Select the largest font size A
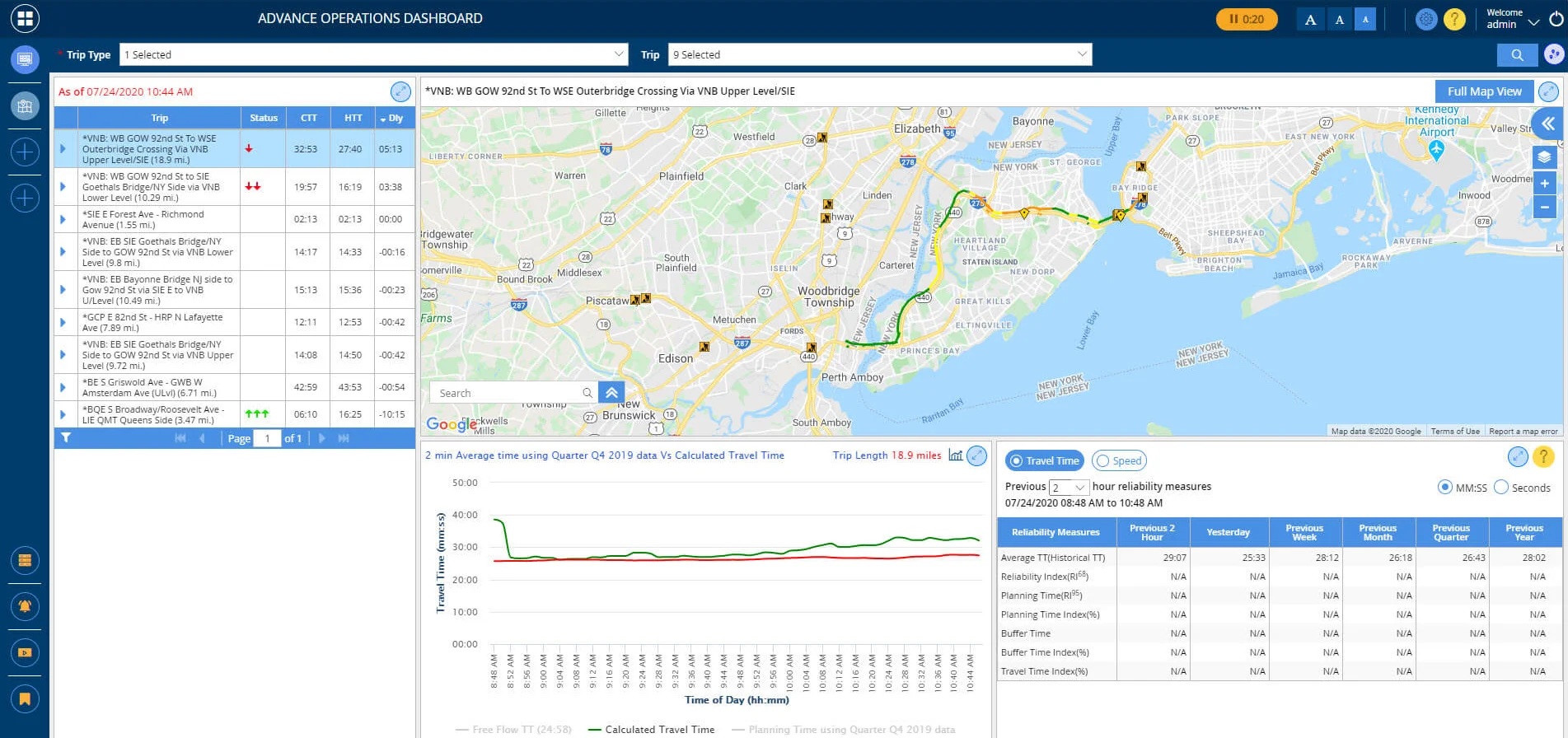1568x738 pixels. tap(1310, 19)
